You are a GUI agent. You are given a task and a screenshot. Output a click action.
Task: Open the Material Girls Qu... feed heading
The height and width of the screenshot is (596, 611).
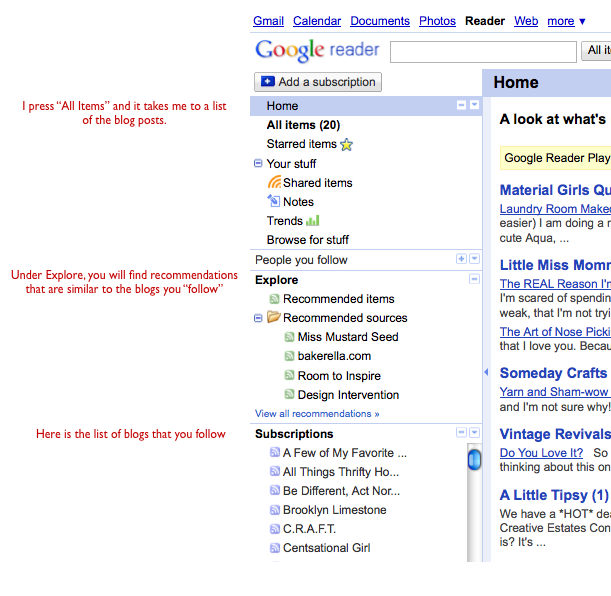click(x=555, y=190)
